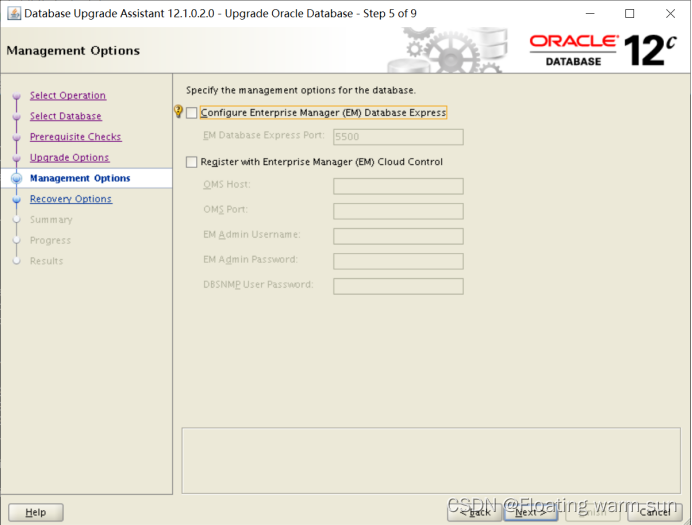692x525 pixels.
Task: Open Prerequisite Checks step
Action: click(75, 137)
